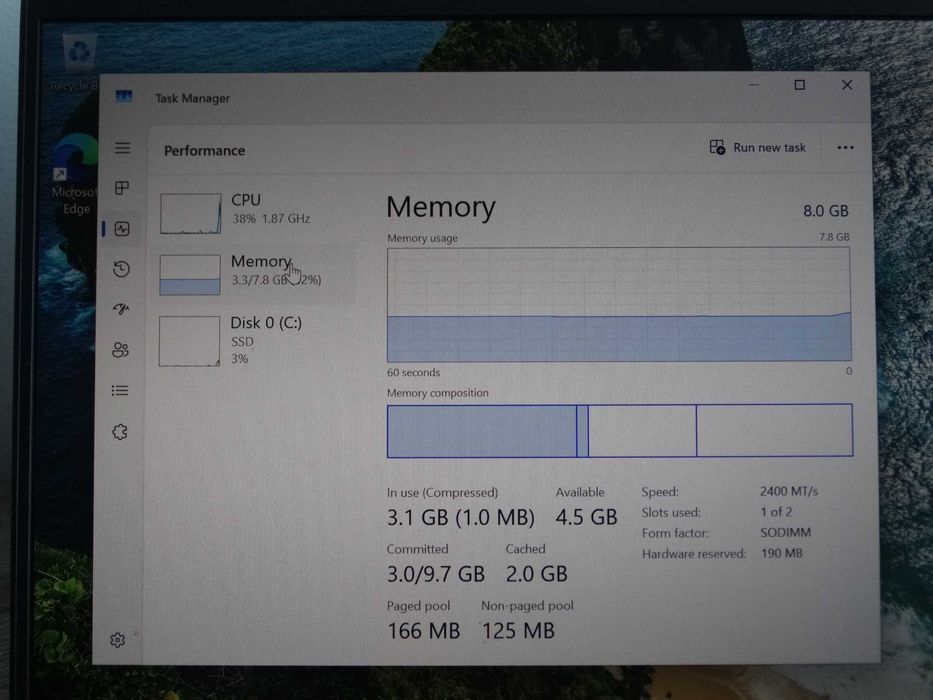Minimize the Task Manager window

(753, 85)
